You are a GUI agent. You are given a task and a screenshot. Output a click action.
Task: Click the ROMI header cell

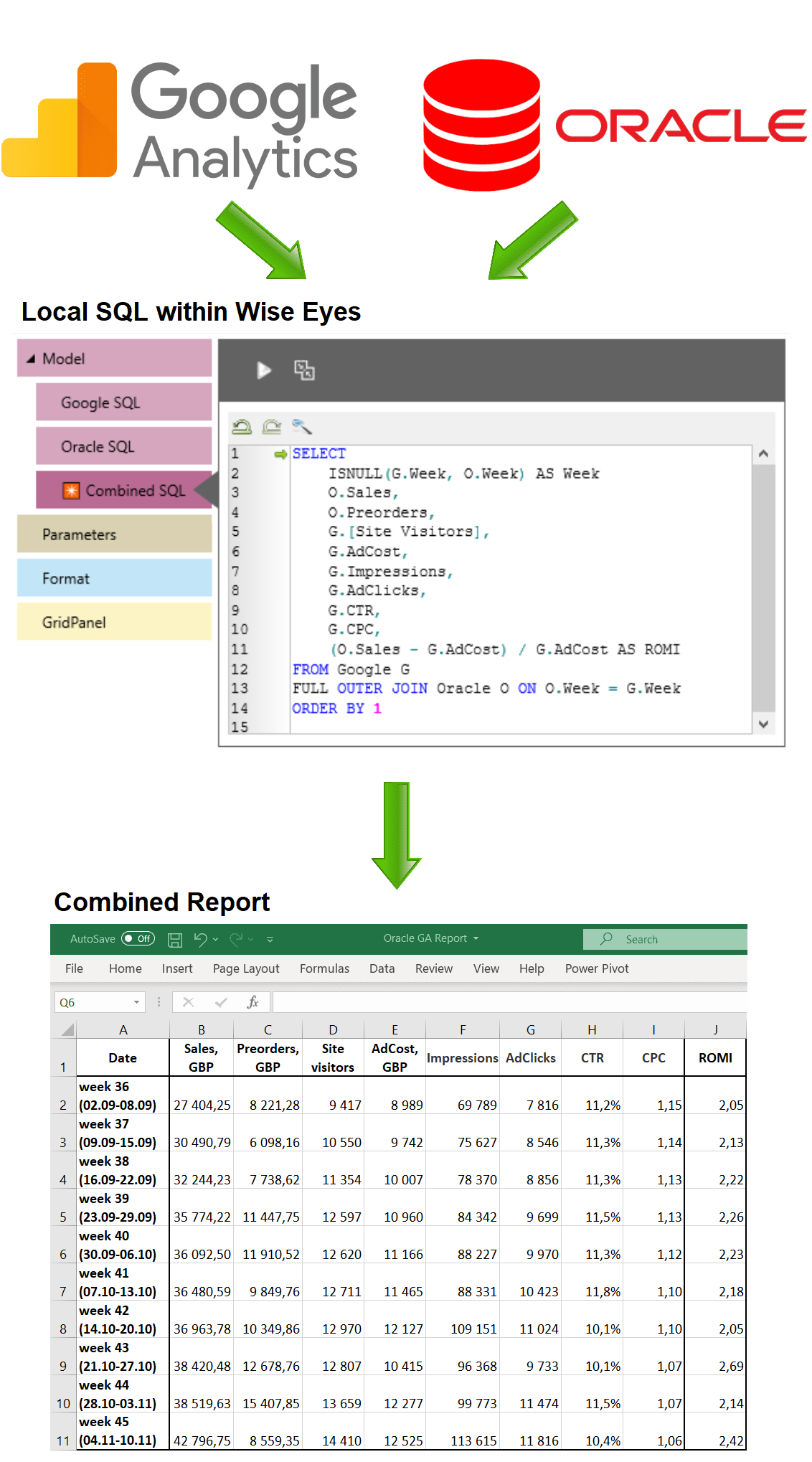click(x=716, y=1057)
